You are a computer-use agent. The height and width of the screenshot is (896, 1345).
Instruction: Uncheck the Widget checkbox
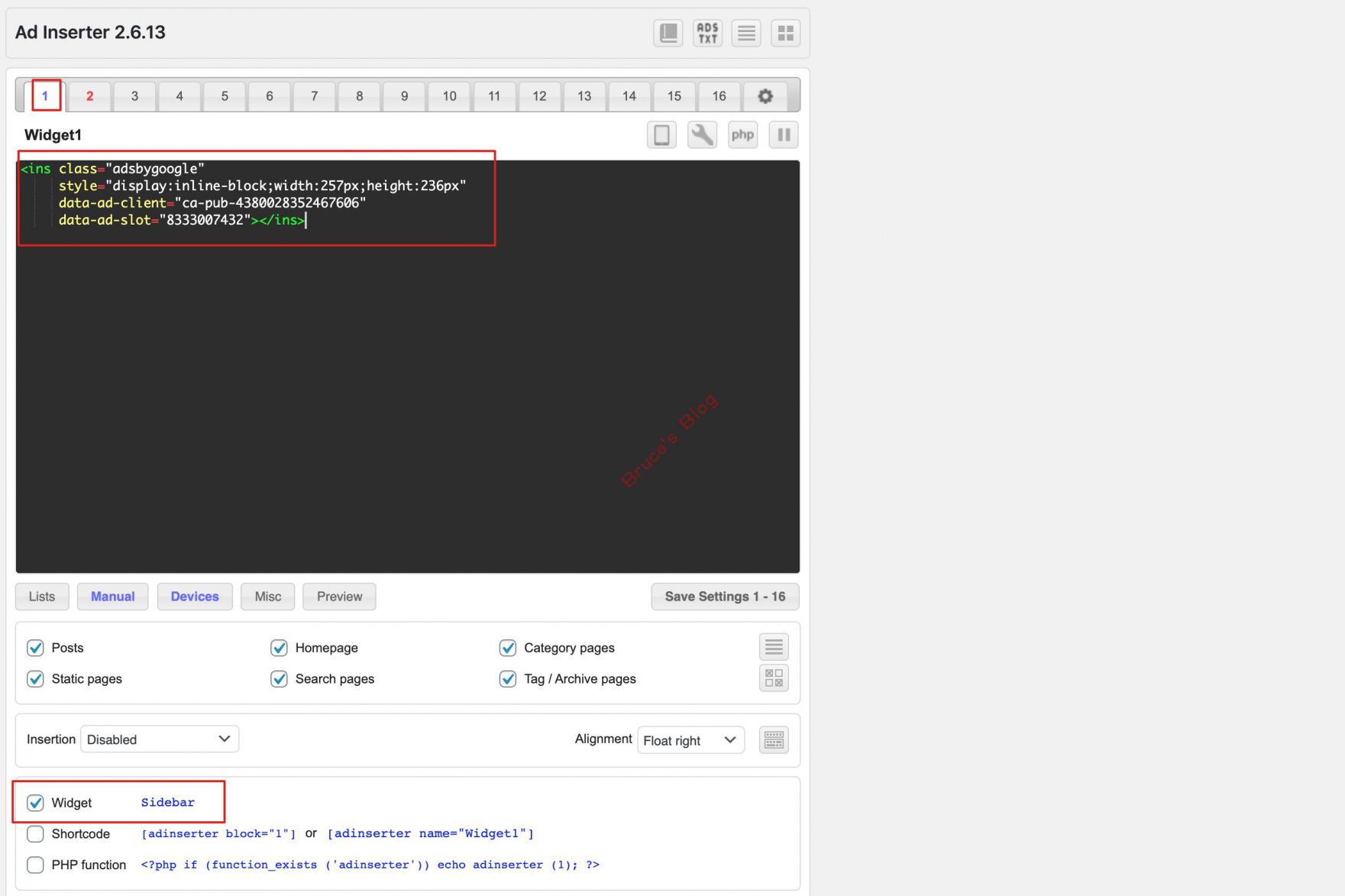pyautogui.click(x=35, y=803)
